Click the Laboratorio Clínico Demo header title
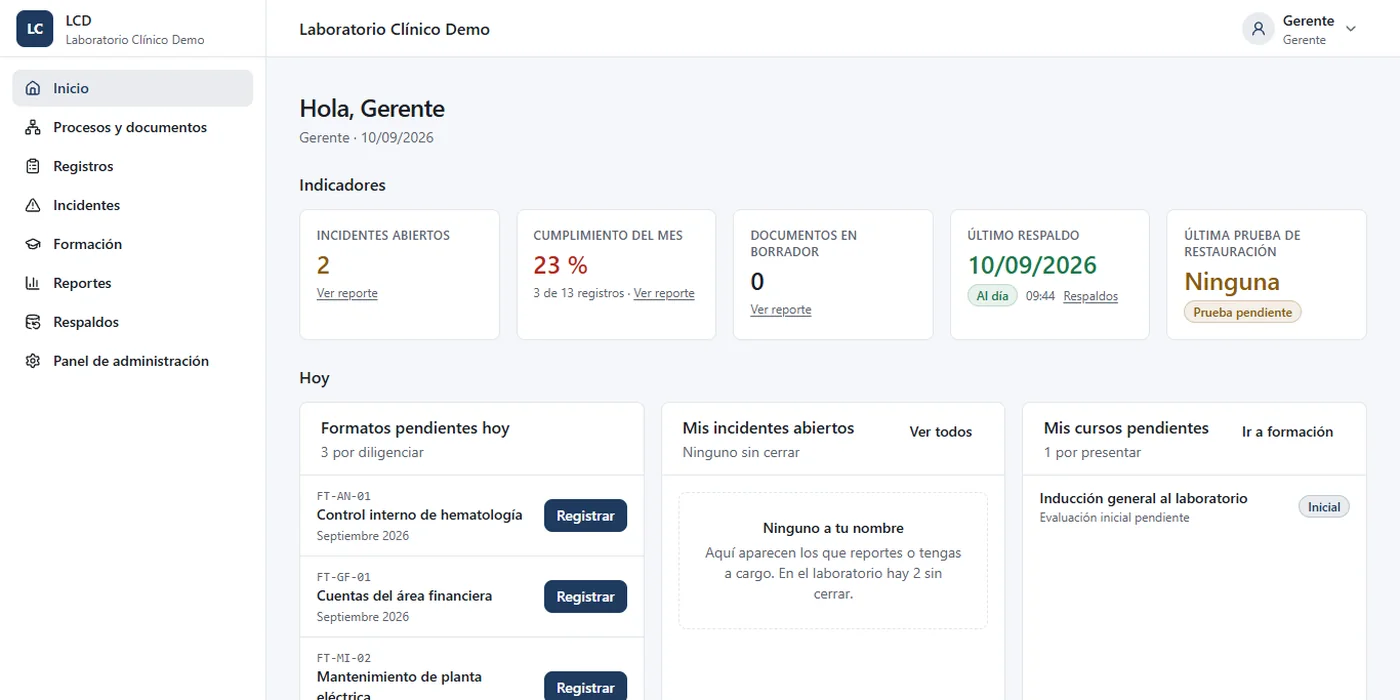The width and height of the screenshot is (1400, 700). point(395,29)
